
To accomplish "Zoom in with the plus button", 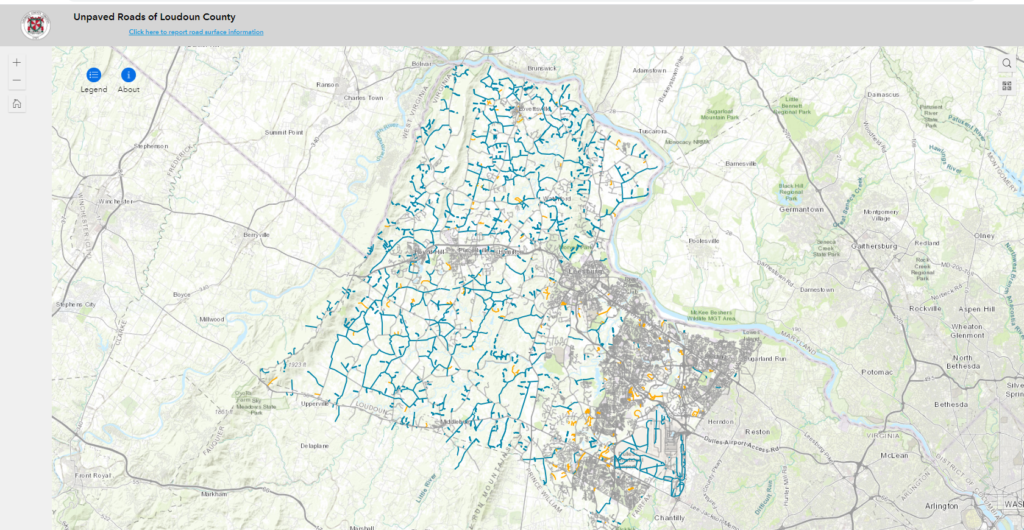I will (x=17, y=63).
